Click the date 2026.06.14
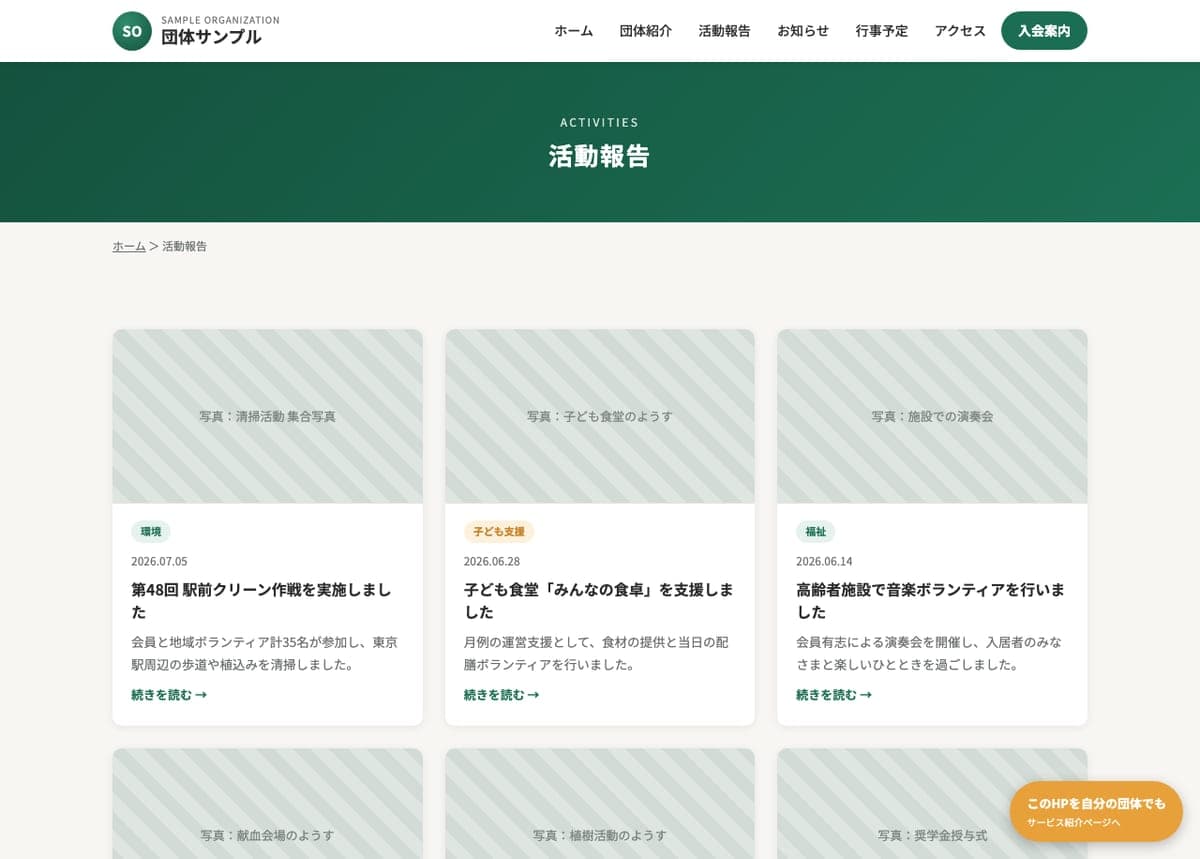The height and width of the screenshot is (859, 1200). [x=824, y=561]
